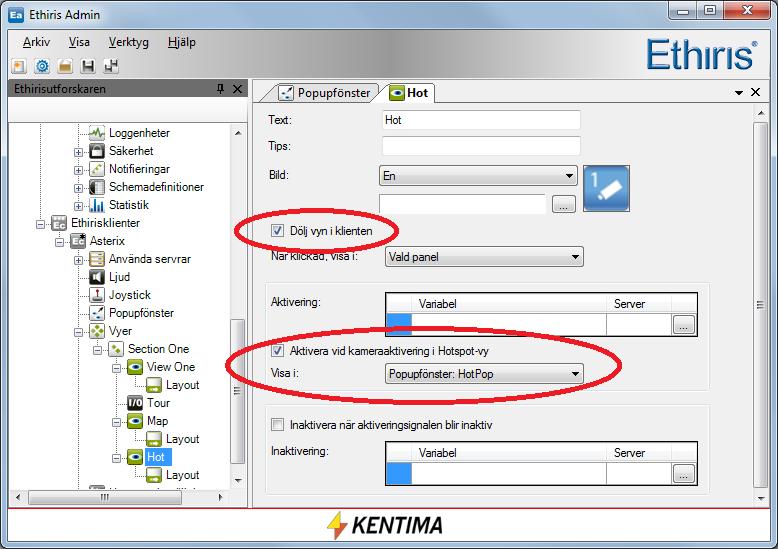Click the Asterix client icon

(x=78, y=241)
